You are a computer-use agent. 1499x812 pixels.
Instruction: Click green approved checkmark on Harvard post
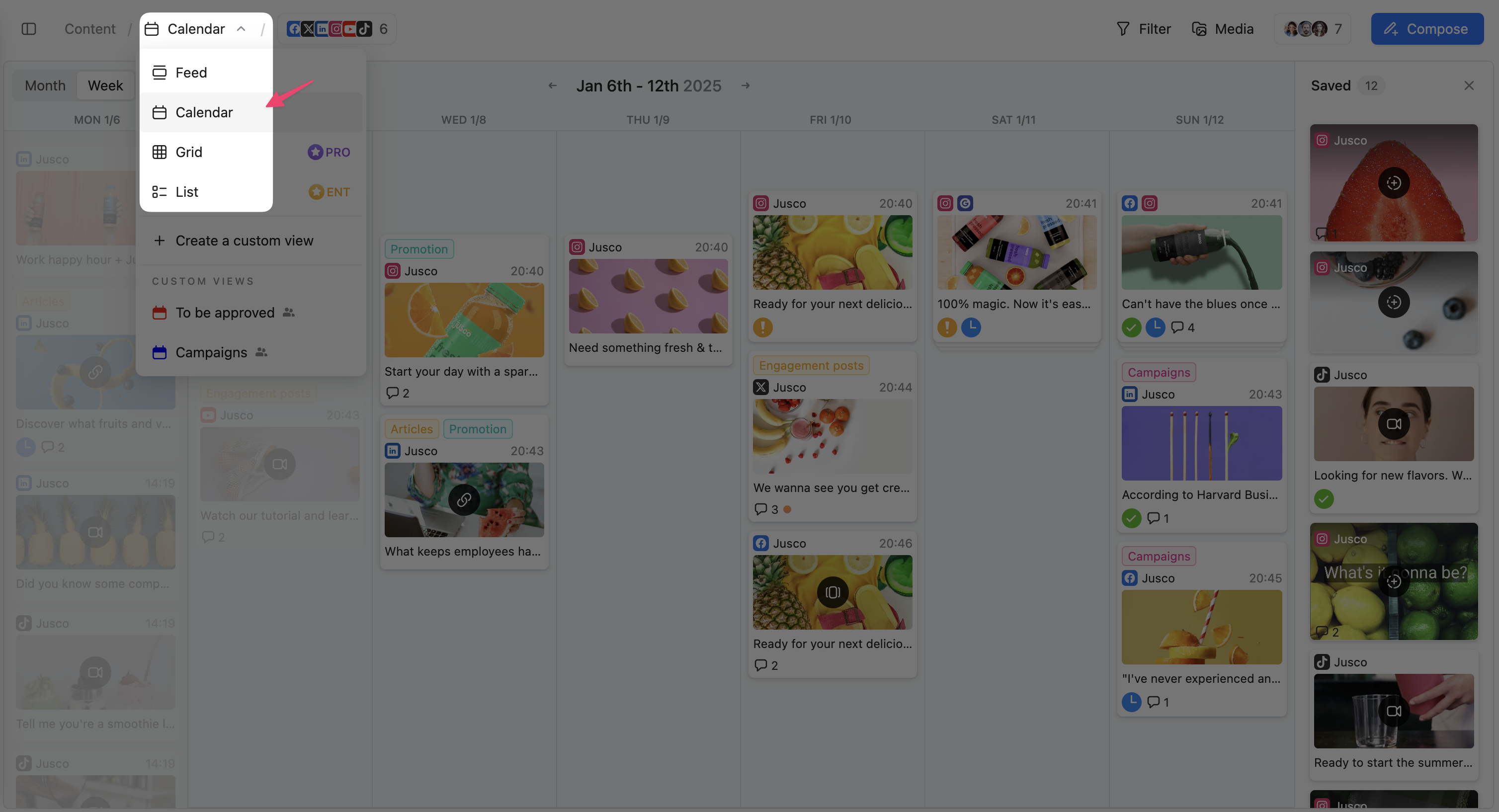point(1131,518)
